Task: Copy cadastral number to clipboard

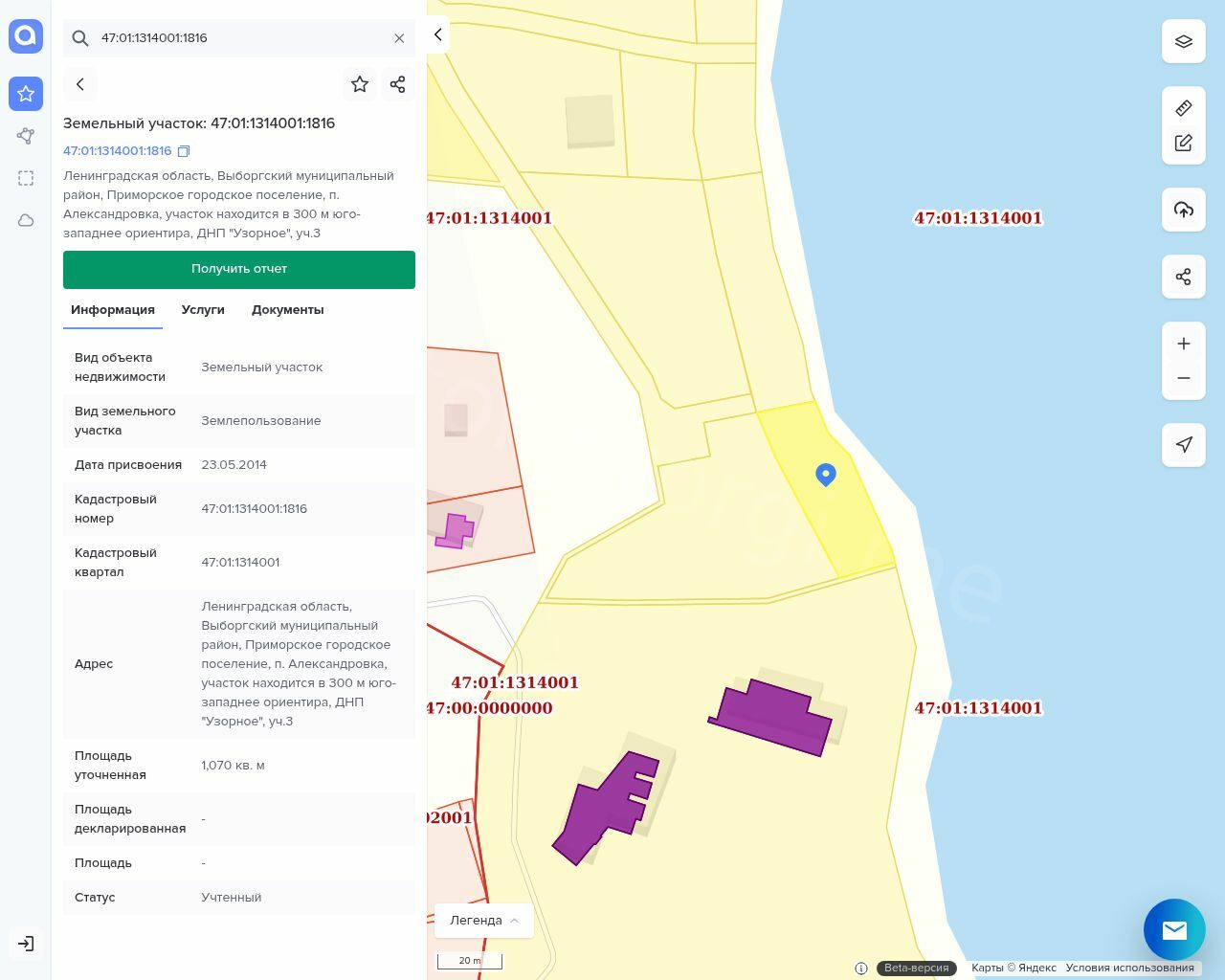Action: point(184,151)
